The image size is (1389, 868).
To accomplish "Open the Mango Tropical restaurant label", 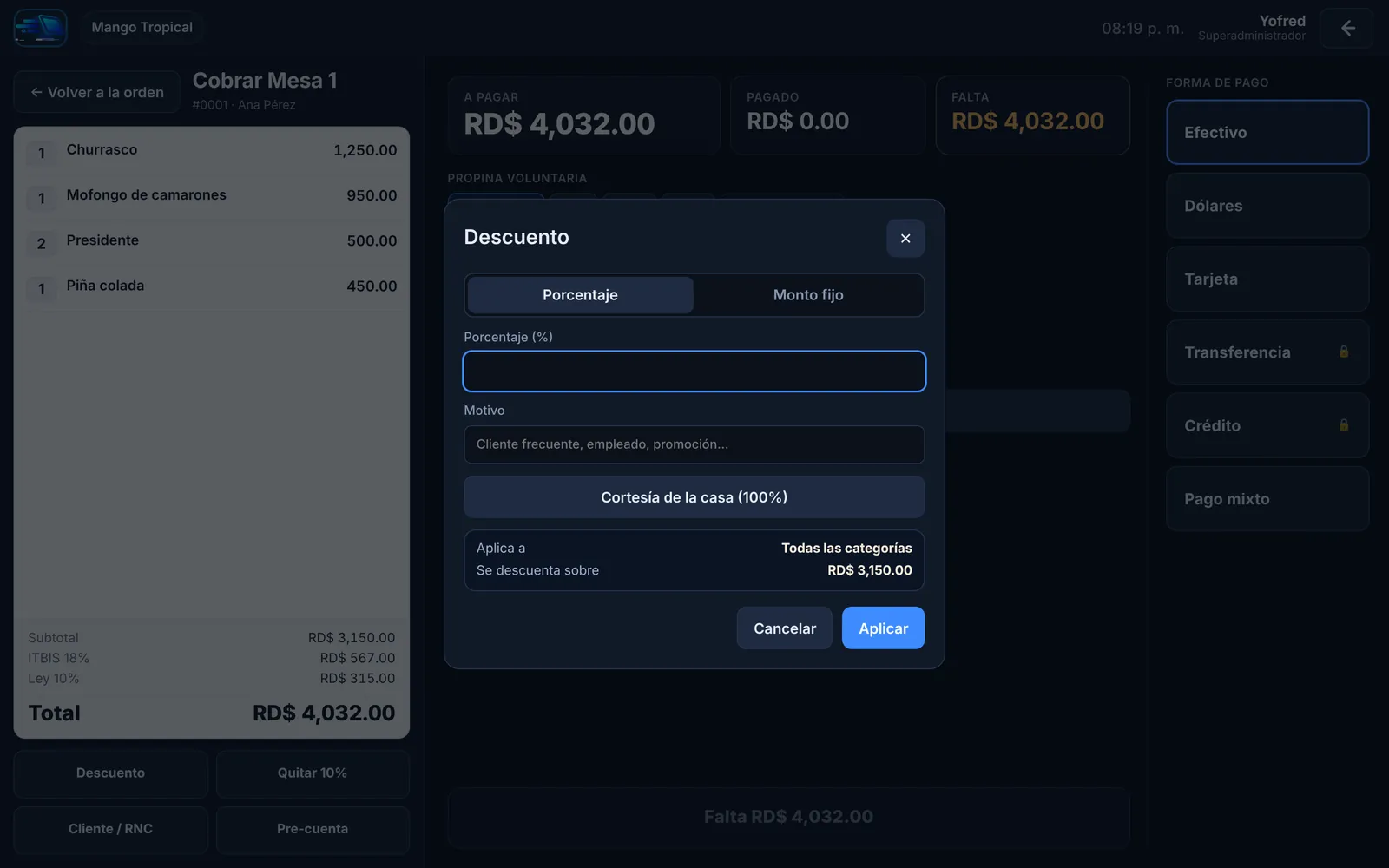I will 142,28.
